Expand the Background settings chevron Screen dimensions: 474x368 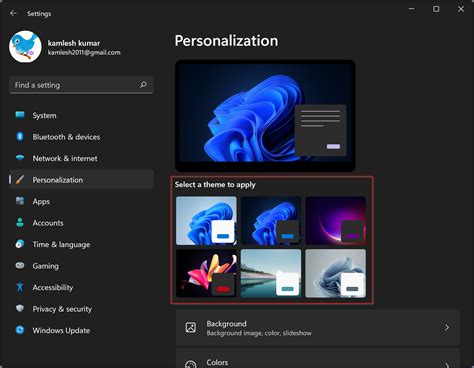coord(447,328)
